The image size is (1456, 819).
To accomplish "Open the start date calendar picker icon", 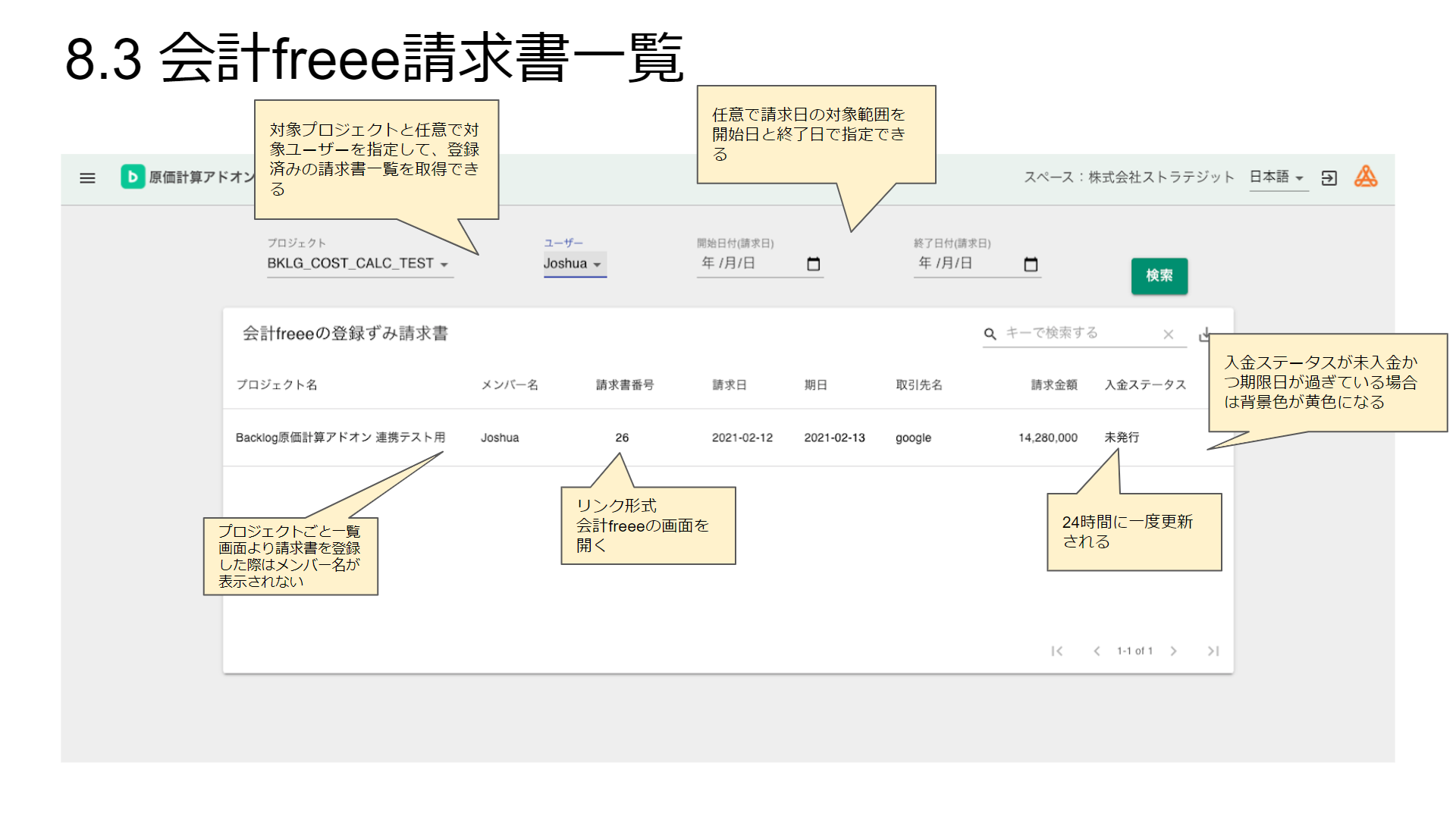I will (814, 264).
